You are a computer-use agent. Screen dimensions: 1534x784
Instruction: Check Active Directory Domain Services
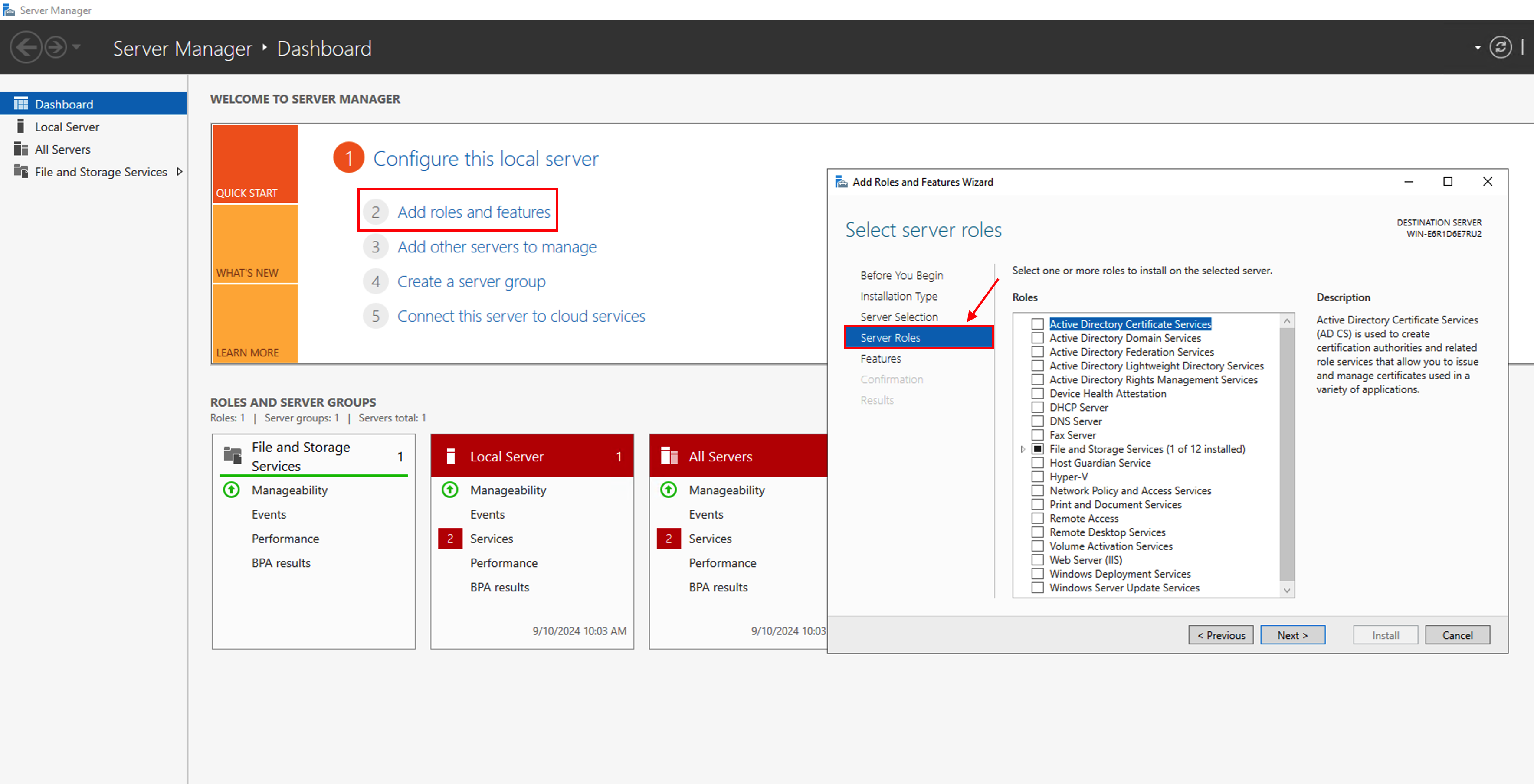(x=1037, y=337)
